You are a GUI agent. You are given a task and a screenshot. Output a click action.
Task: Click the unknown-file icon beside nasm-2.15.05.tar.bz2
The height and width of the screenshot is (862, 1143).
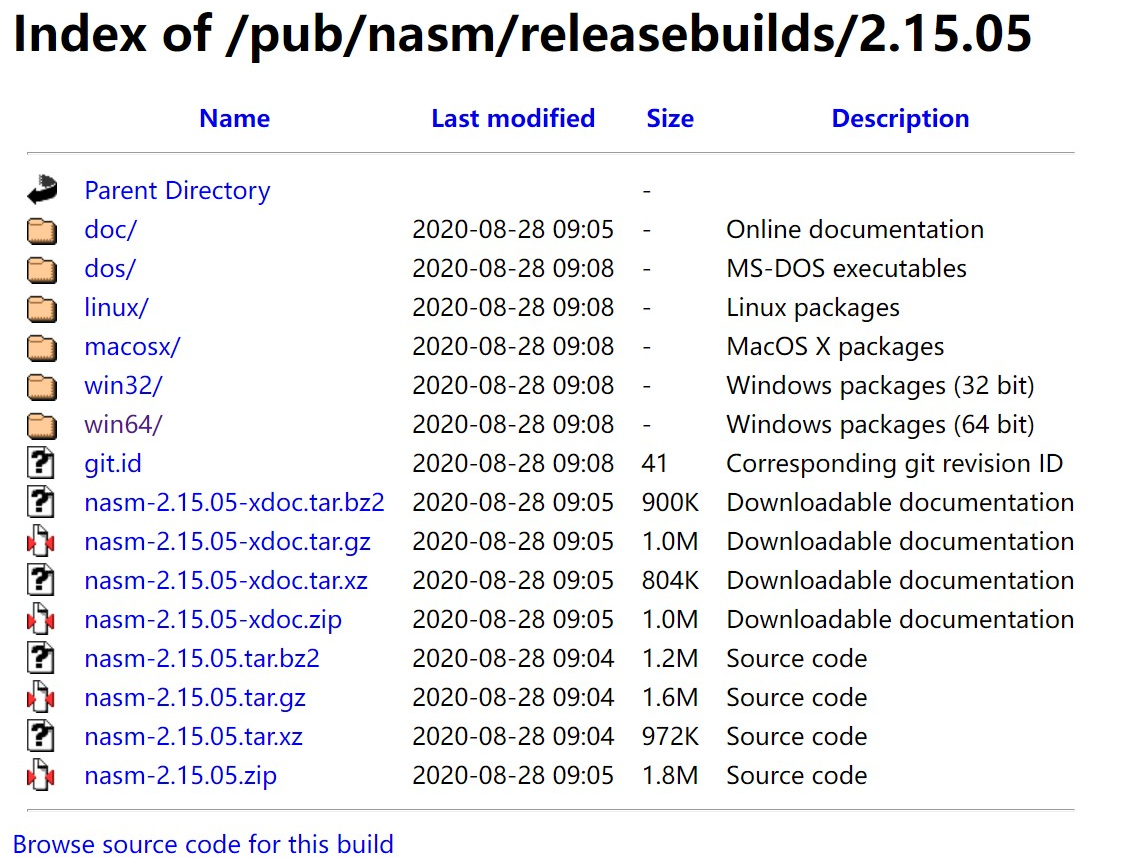41,659
